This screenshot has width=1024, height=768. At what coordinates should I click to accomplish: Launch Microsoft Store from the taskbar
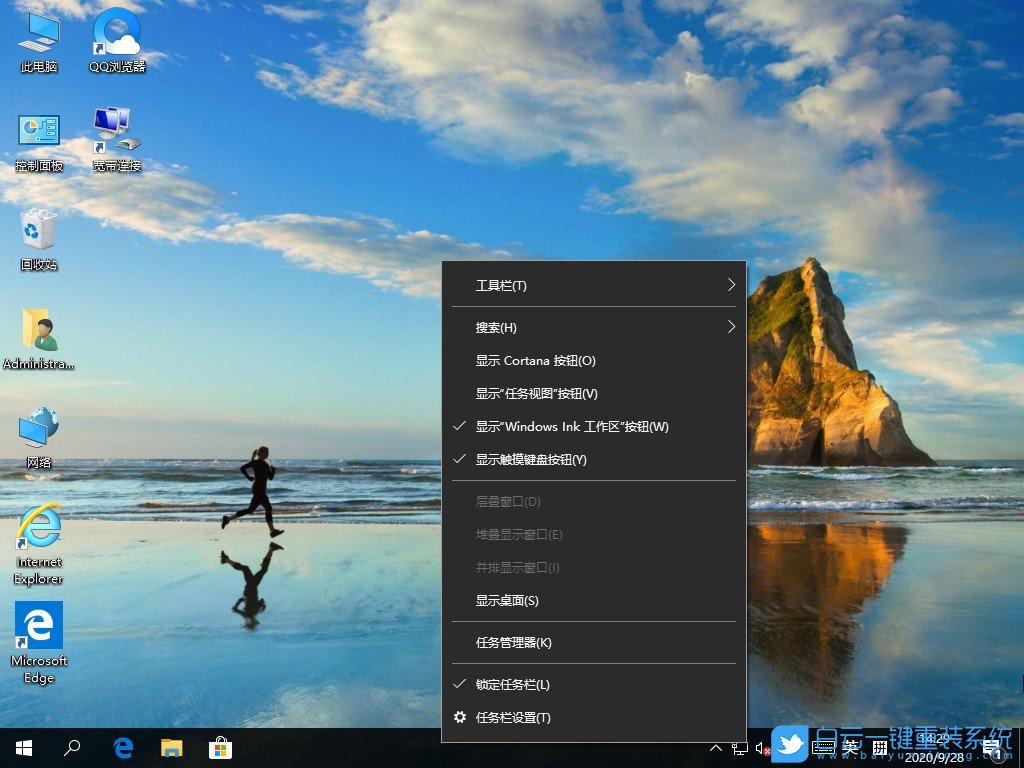220,748
